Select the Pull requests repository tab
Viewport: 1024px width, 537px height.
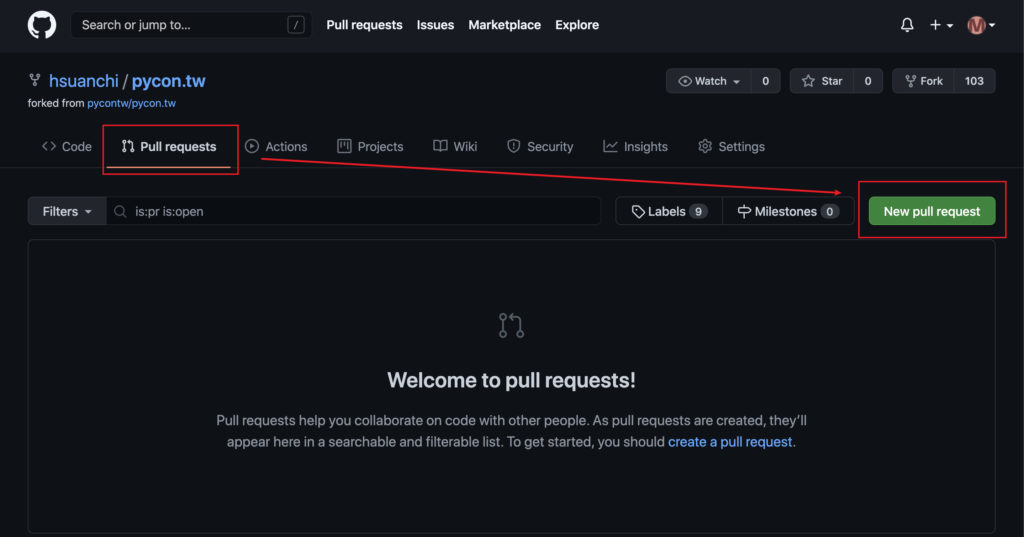169,146
